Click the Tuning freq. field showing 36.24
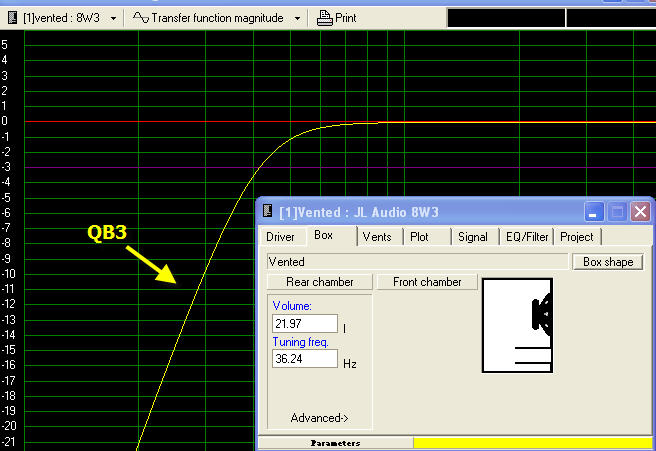 pos(305,359)
